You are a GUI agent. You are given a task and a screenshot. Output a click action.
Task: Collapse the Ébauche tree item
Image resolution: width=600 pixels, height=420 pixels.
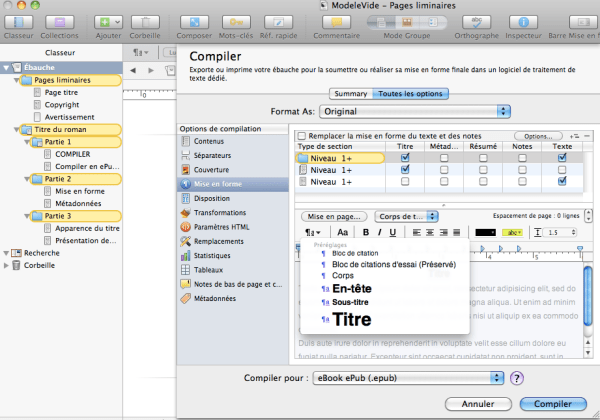point(6,68)
